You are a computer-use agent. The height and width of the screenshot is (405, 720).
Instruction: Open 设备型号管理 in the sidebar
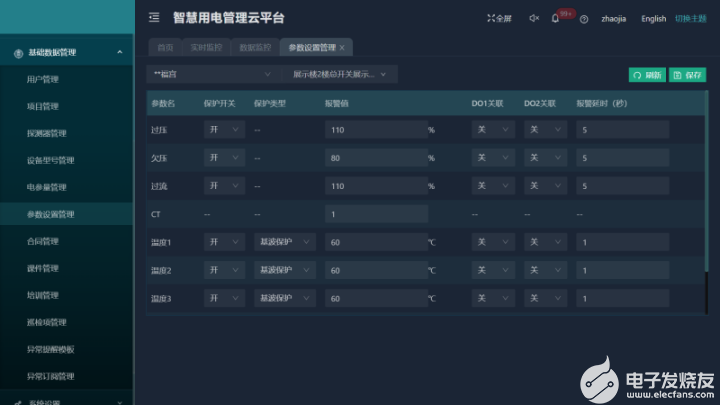click(51, 161)
